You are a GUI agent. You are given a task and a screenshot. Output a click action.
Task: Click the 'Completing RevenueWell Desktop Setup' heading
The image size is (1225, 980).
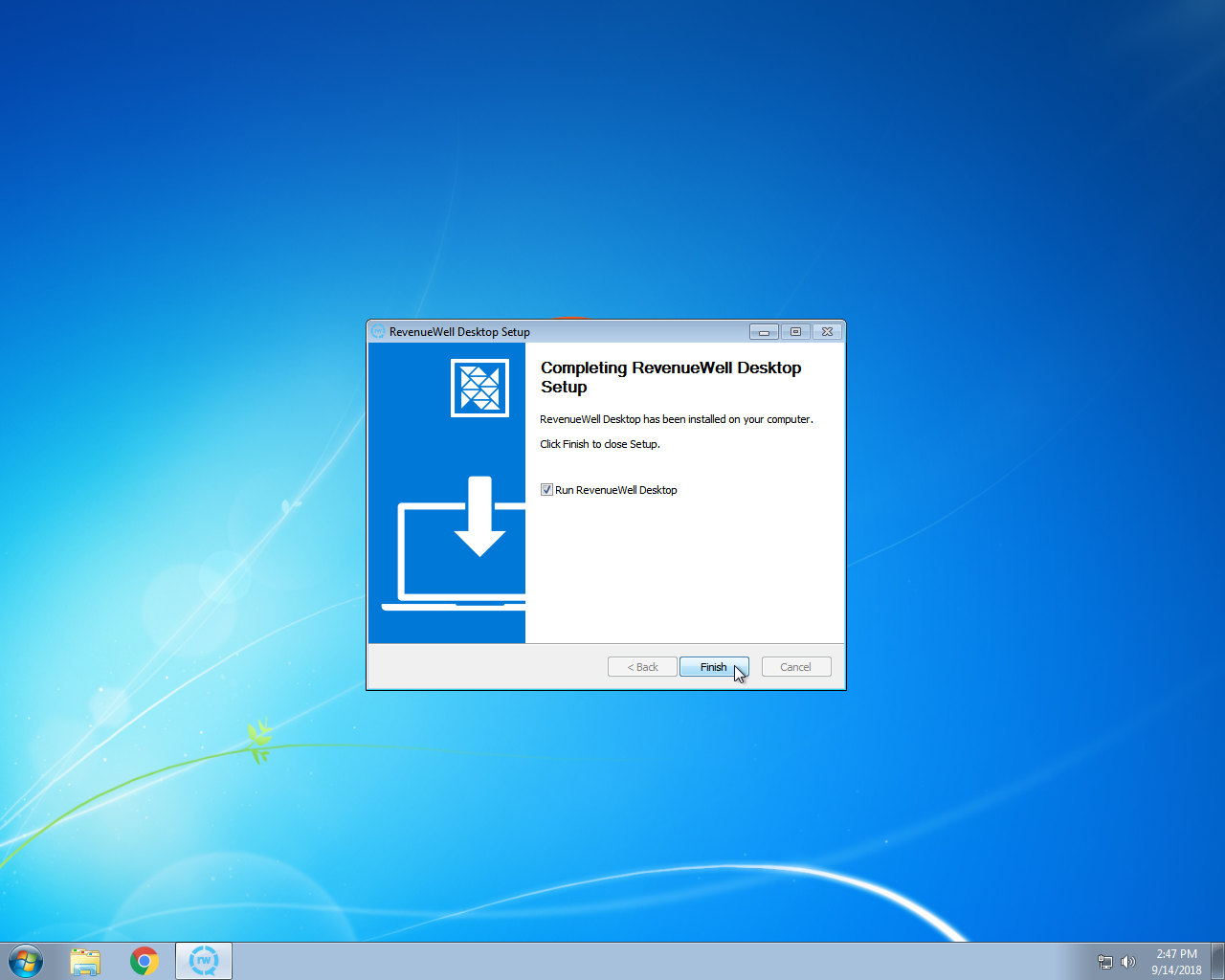(x=671, y=377)
